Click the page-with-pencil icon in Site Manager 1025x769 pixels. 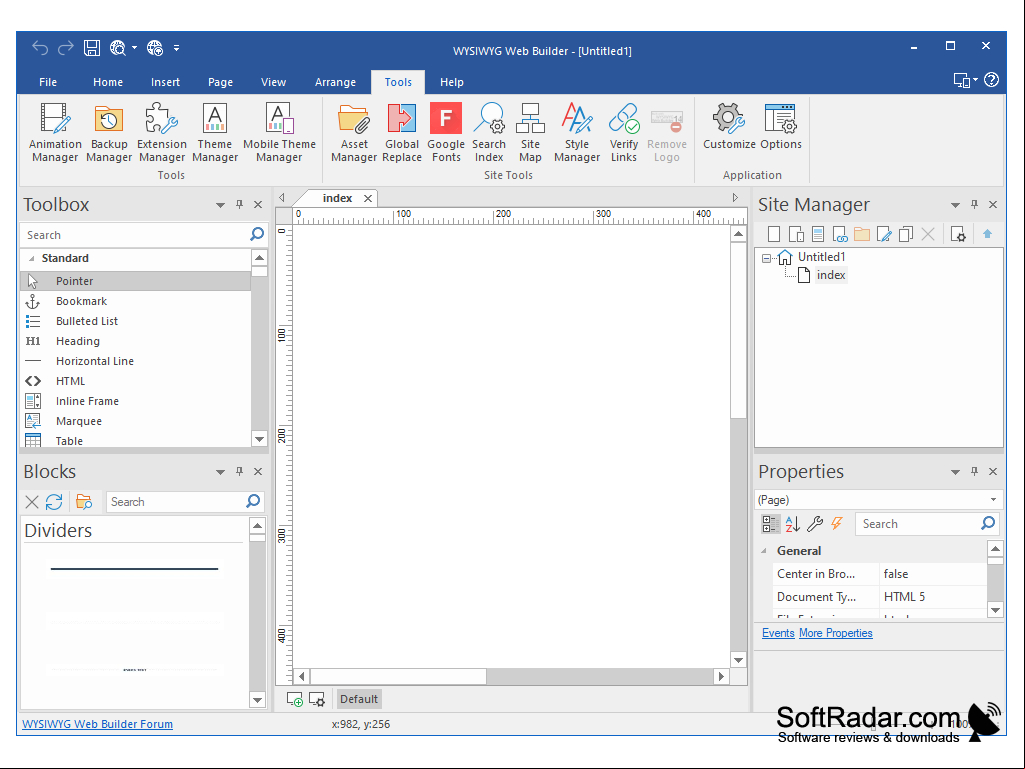coord(884,234)
